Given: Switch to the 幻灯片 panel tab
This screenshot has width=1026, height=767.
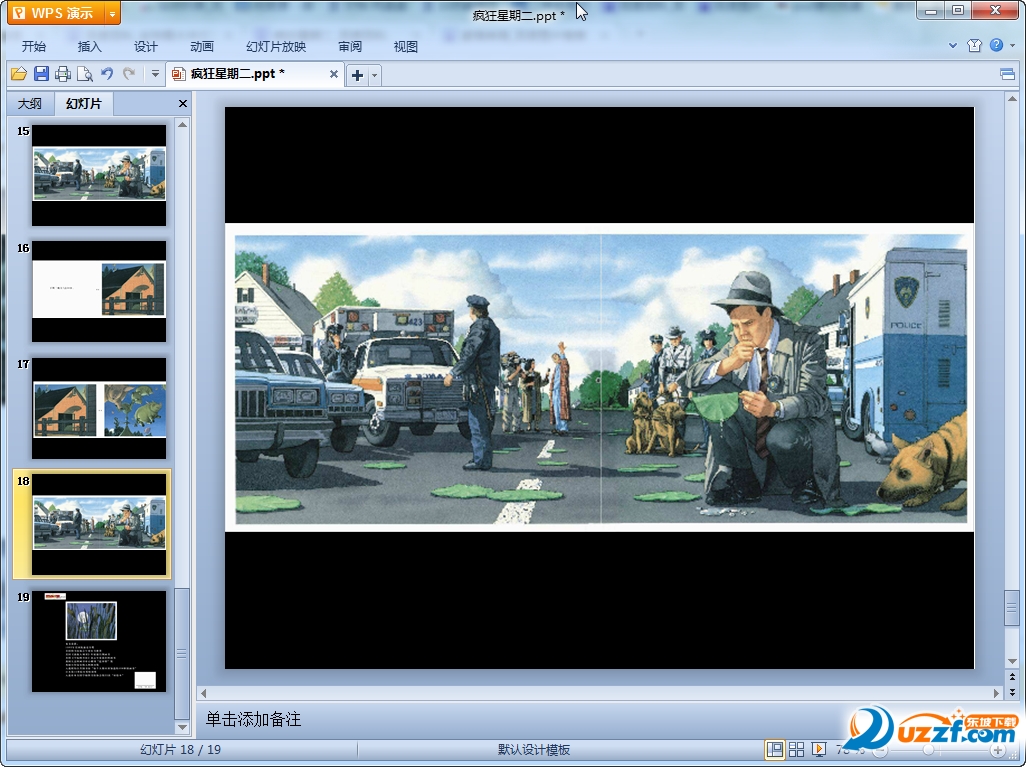Looking at the screenshot, I should coord(84,103).
